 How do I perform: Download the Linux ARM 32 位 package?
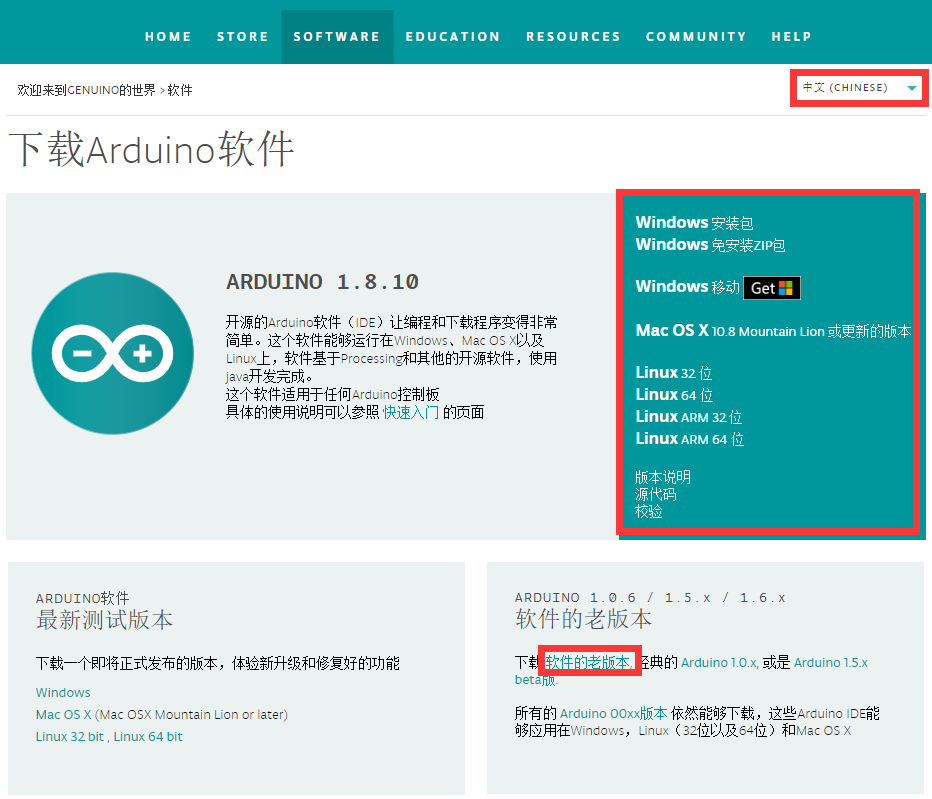point(689,417)
